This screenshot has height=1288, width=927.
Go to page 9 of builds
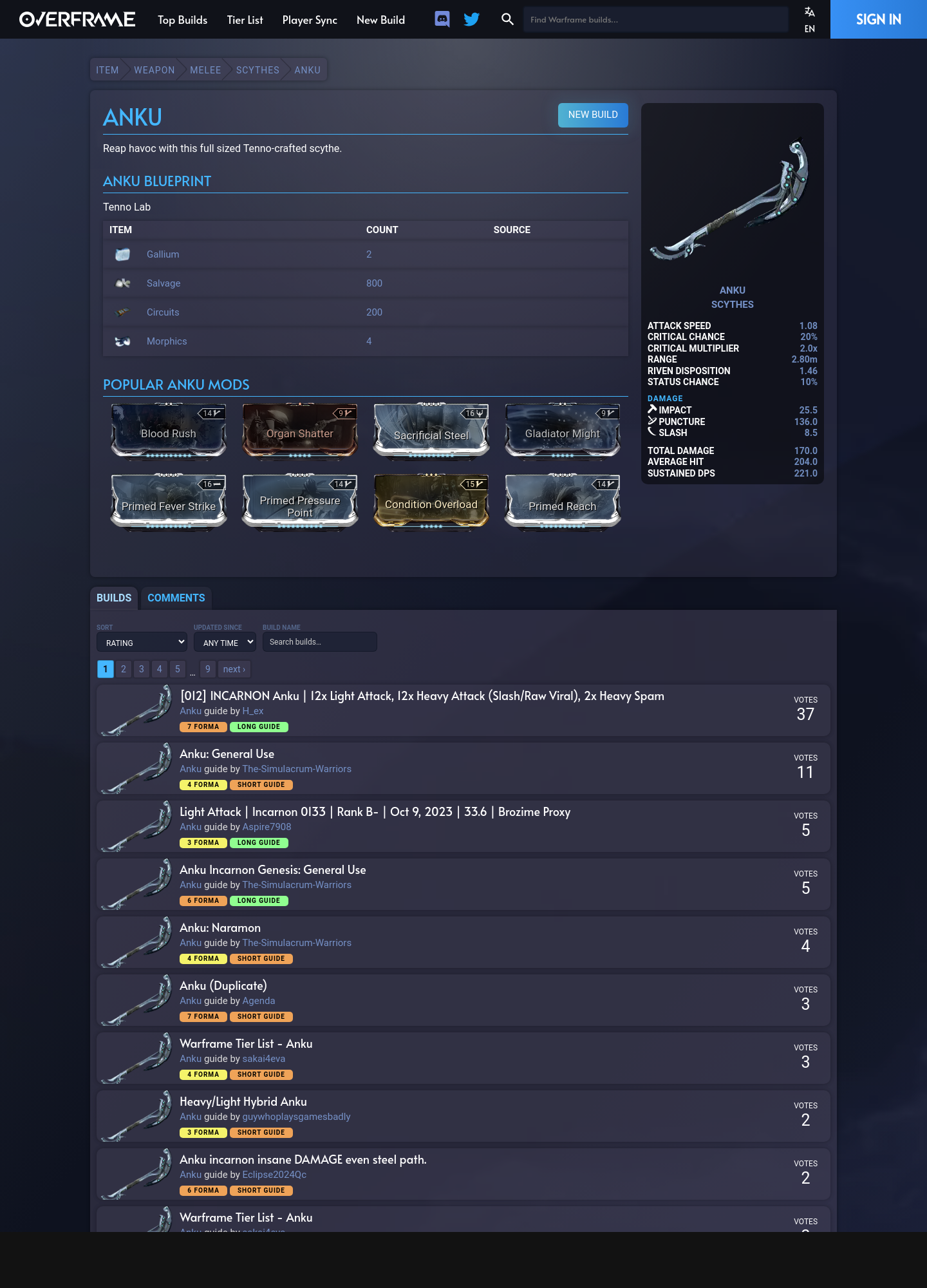[x=207, y=669]
